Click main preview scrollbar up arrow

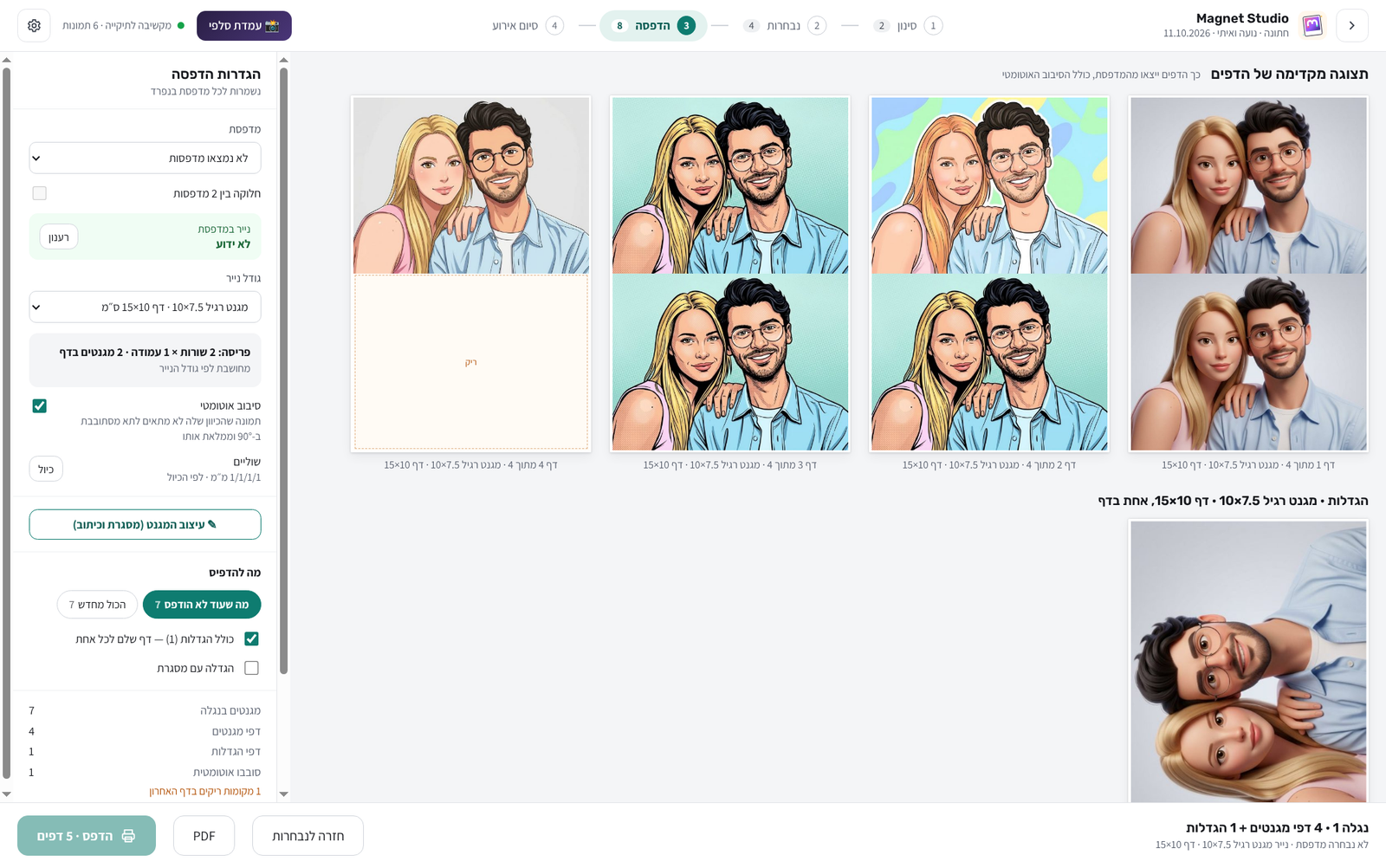click(283, 61)
